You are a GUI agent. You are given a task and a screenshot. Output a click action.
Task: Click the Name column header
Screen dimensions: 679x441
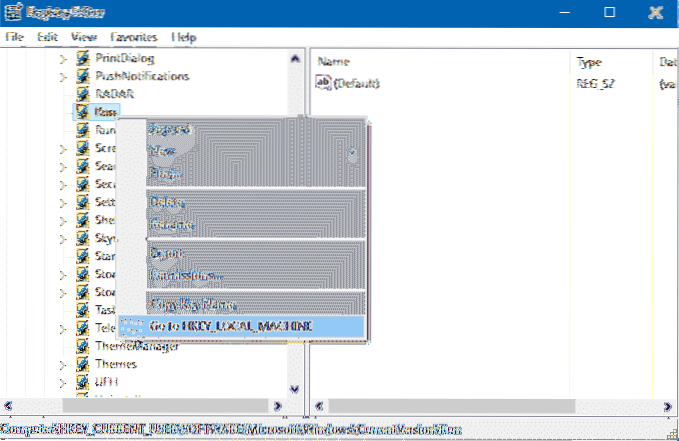[333, 62]
